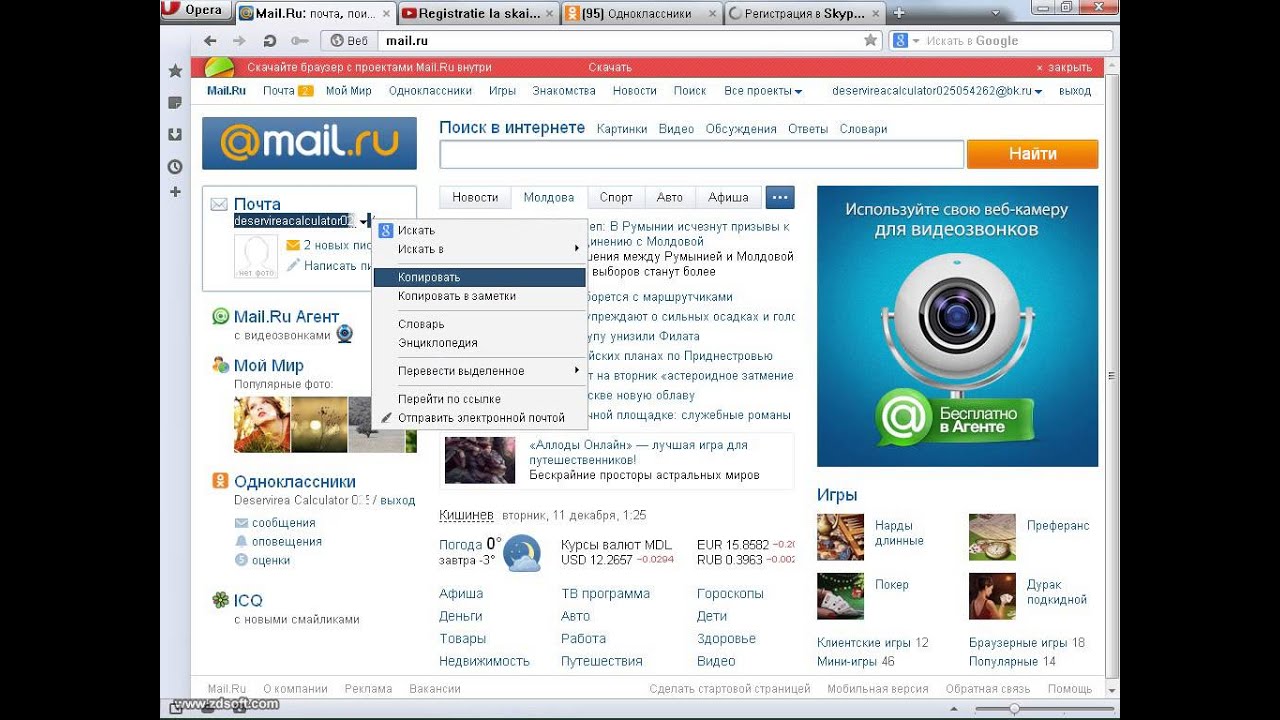
Task: Expand the Все проекты dropdown
Action: [x=763, y=91]
